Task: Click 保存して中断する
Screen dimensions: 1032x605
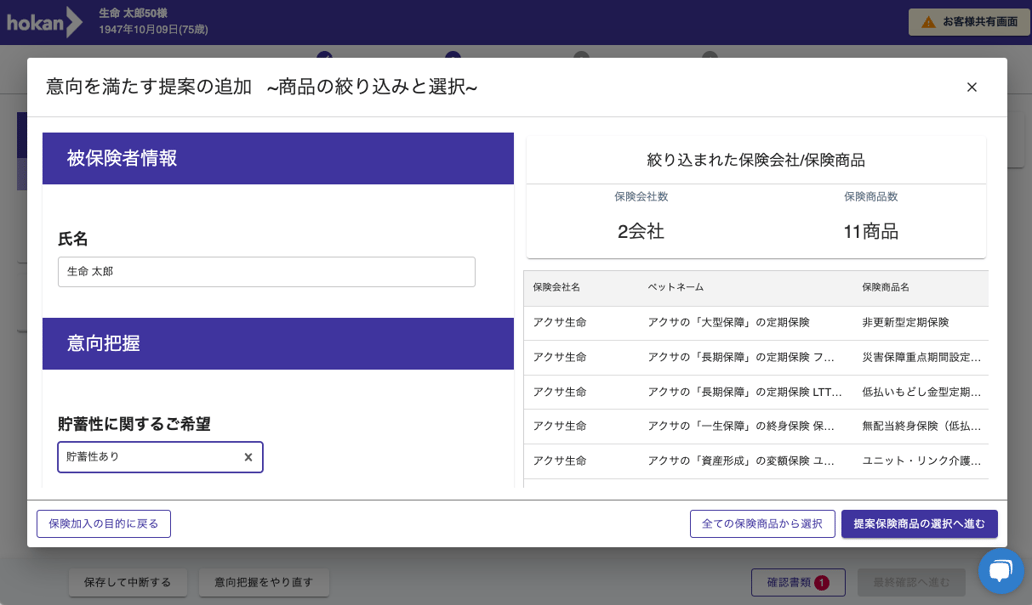Action: pyautogui.click(x=127, y=582)
